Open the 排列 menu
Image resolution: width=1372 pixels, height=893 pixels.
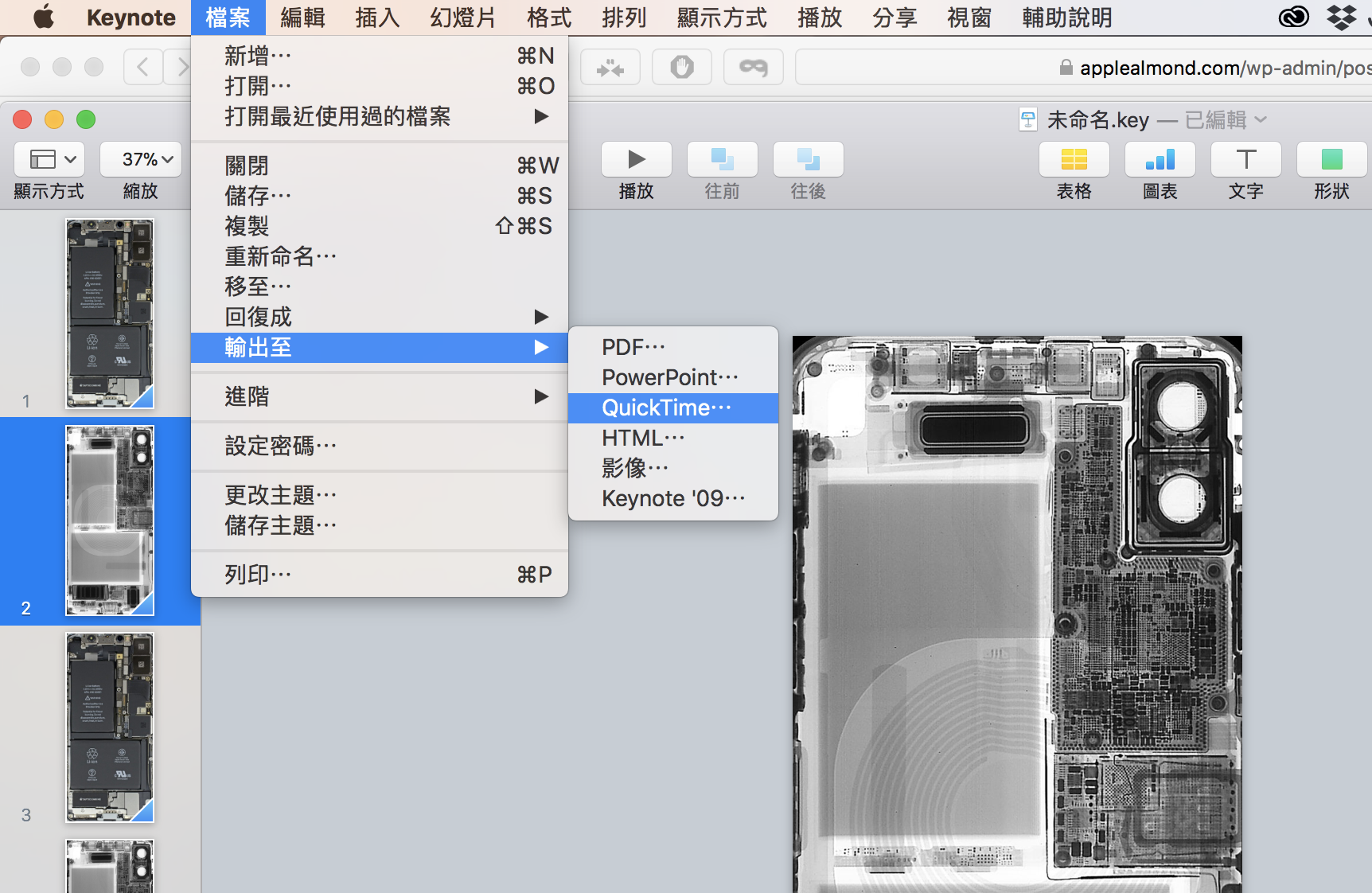pyautogui.click(x=624, y=18)
